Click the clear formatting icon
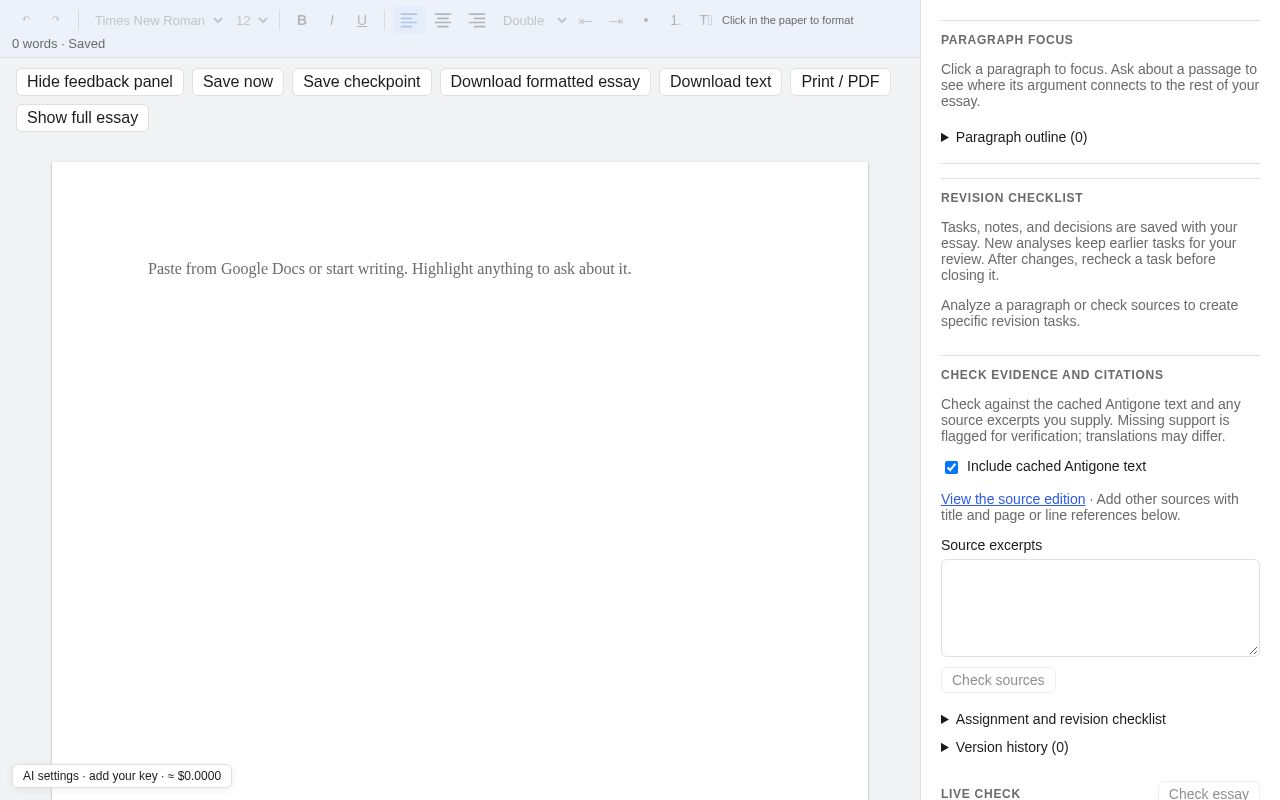 pos(706,20)
